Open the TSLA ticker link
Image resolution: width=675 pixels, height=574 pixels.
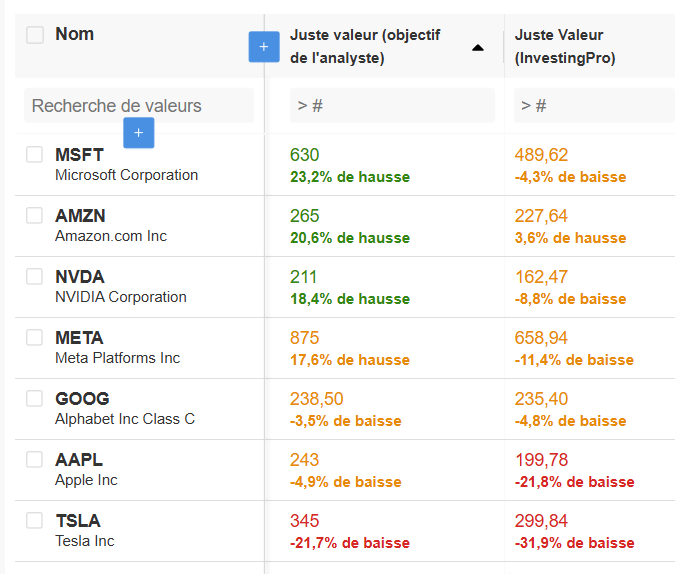(78, 520)
